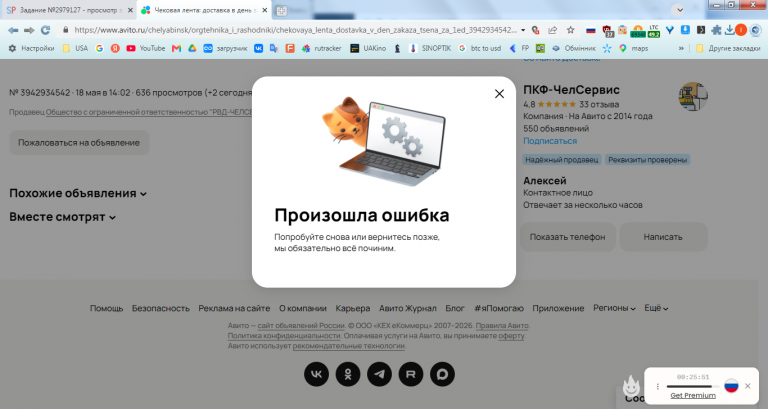Click the seller avatar thumbnail
The image size is (768, 409).
tap(693, 96)
